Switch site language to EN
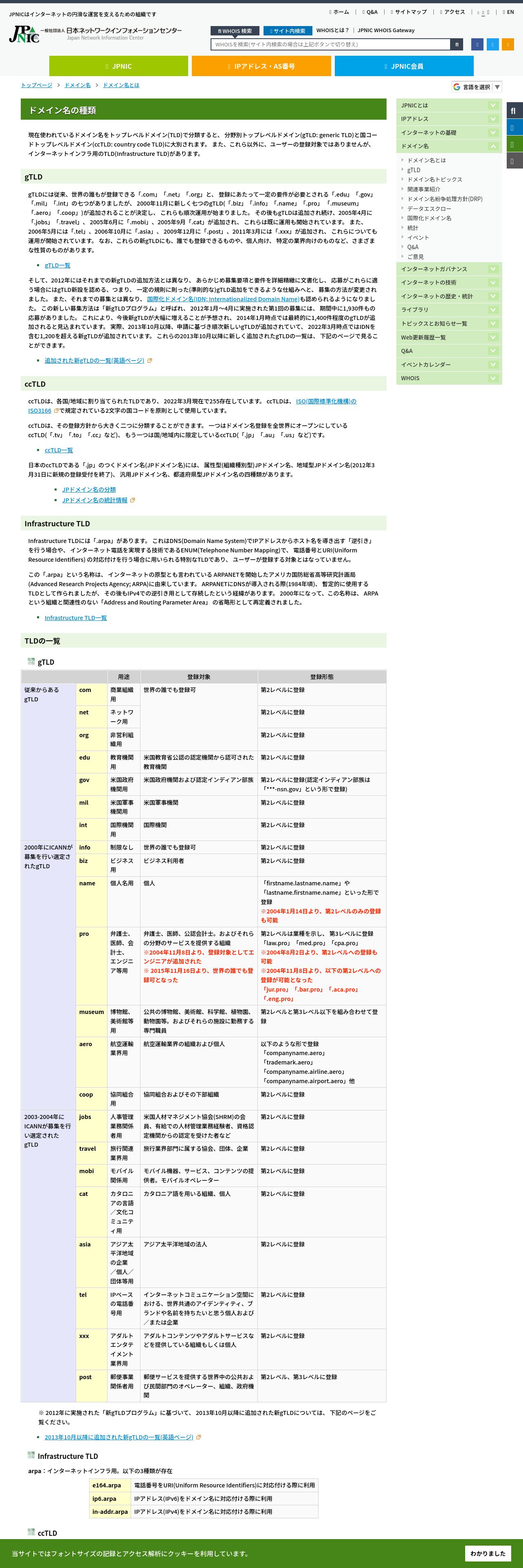The image size is (523, 1568). point(508,12)
